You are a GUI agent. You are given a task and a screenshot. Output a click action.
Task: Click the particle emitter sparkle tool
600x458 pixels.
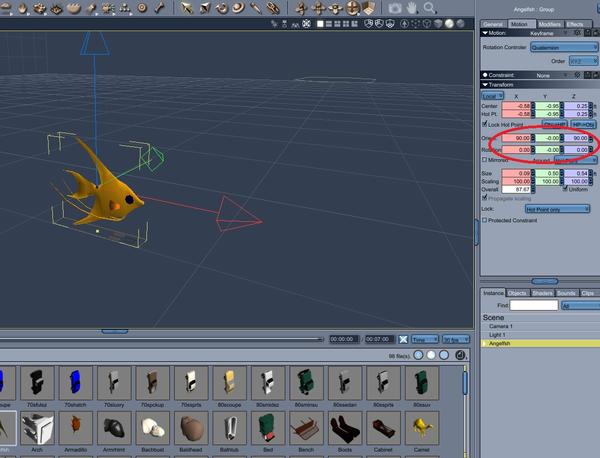pyautogui.click(x=108, y=7)
